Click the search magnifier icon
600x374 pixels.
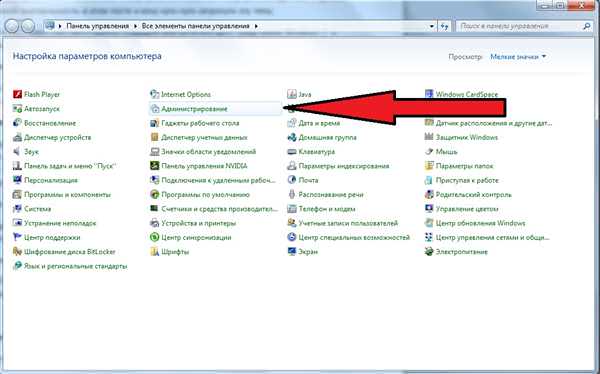(x=587, y=26)
